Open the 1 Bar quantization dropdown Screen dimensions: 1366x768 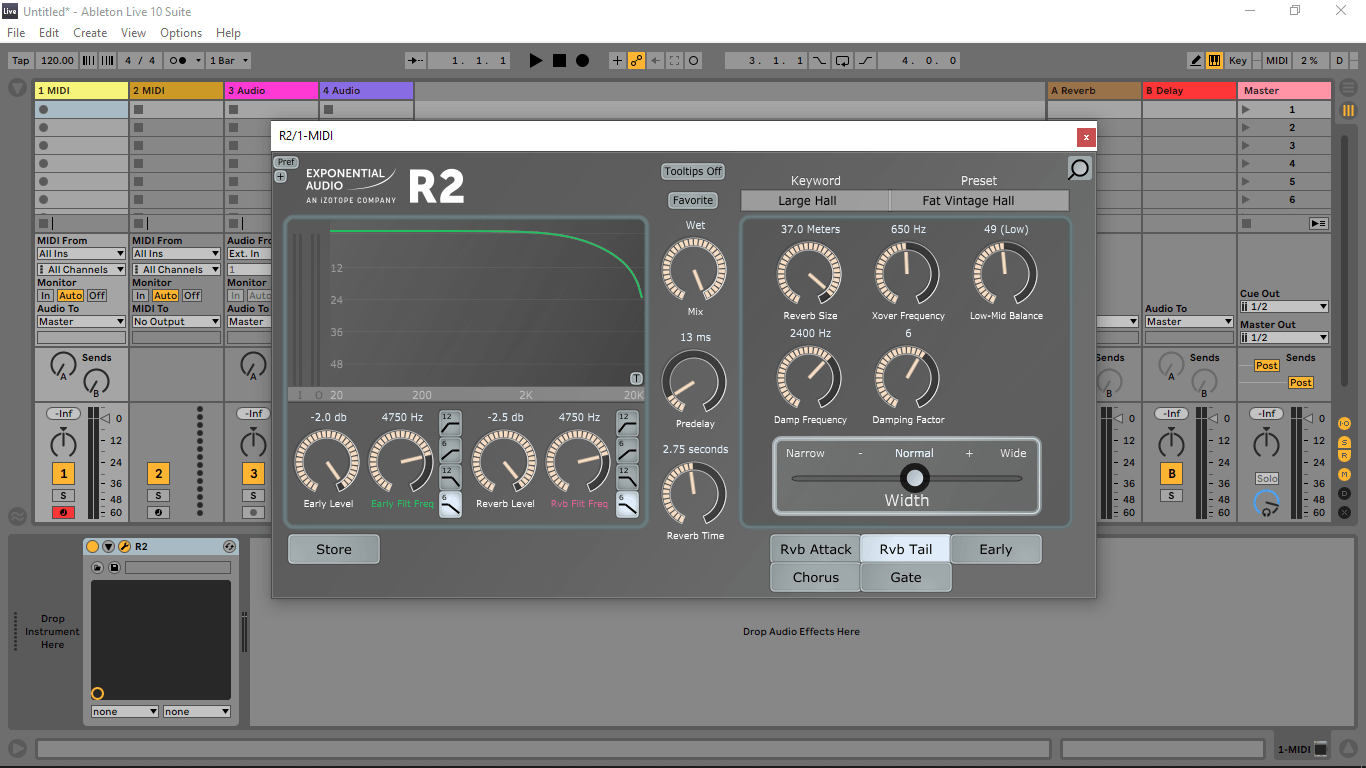click(229, 61)
